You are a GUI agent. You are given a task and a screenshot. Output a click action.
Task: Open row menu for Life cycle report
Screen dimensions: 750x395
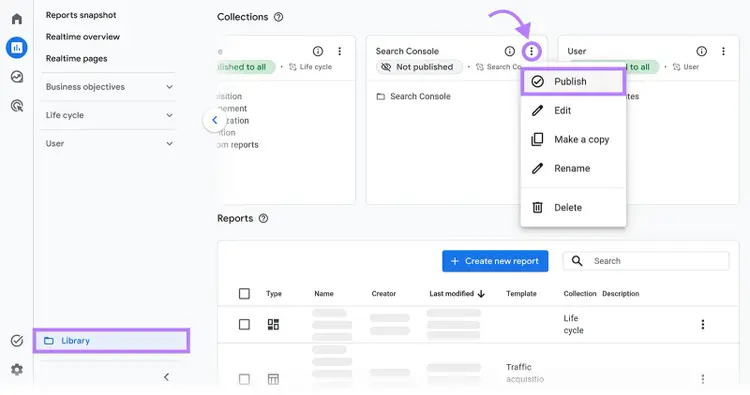703,324
